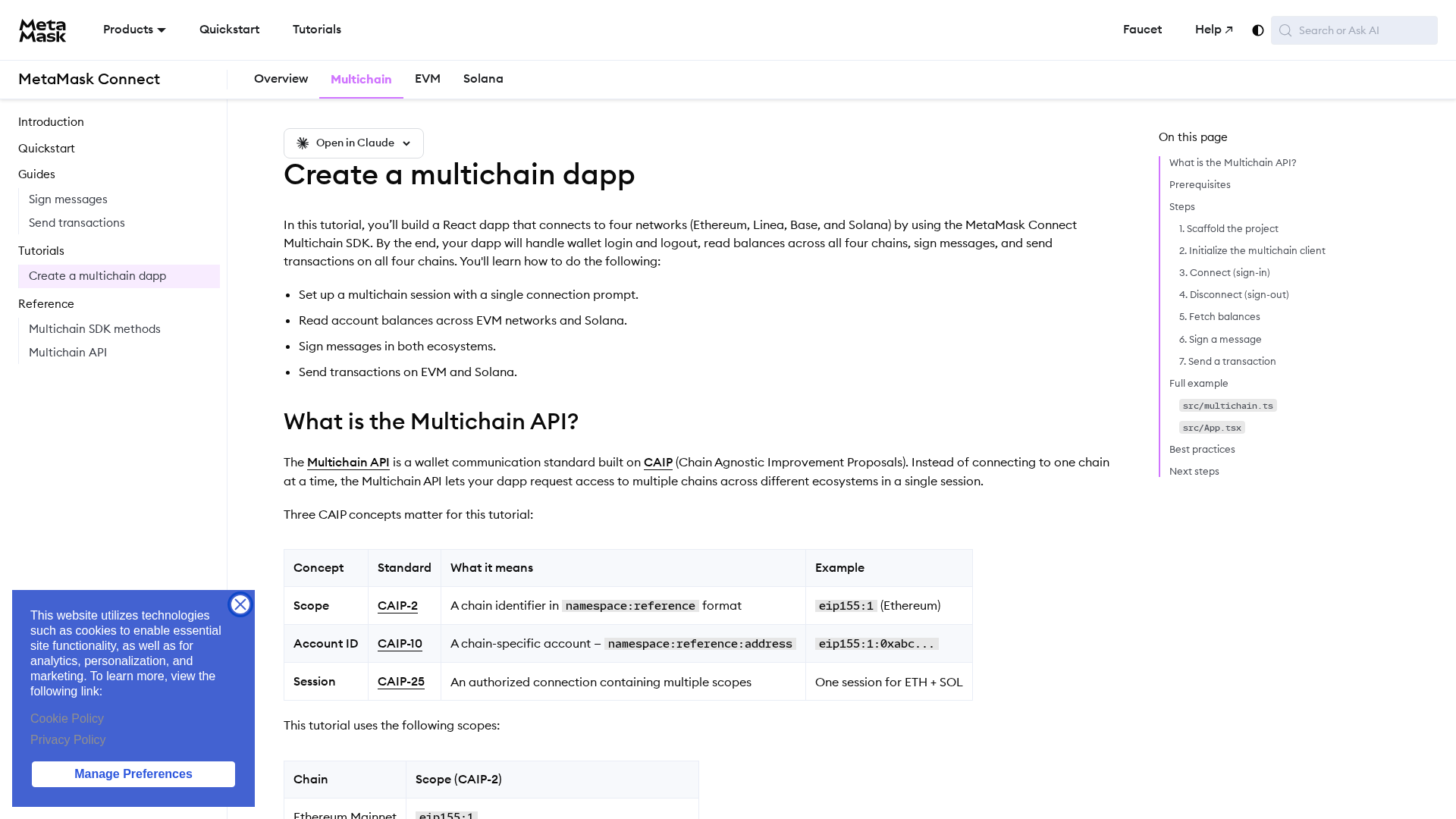Go to '6. Sign a message'
The image size is (1456, 819).
(1220, 340)
